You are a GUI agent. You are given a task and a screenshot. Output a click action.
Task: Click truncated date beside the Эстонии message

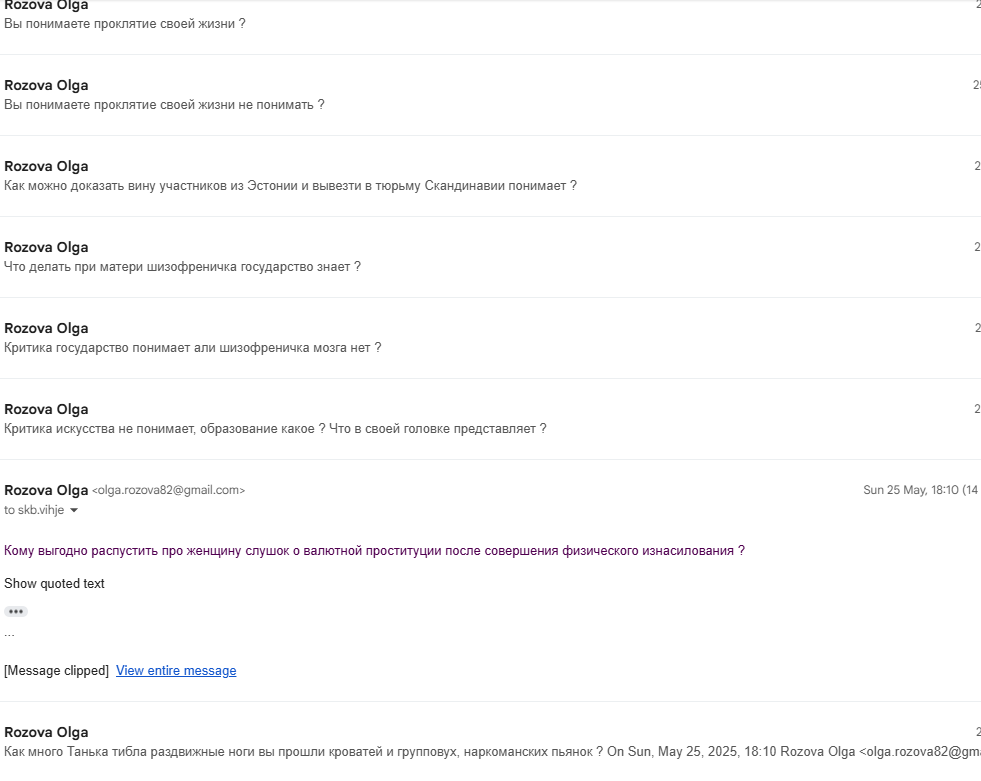click(977, 166)
